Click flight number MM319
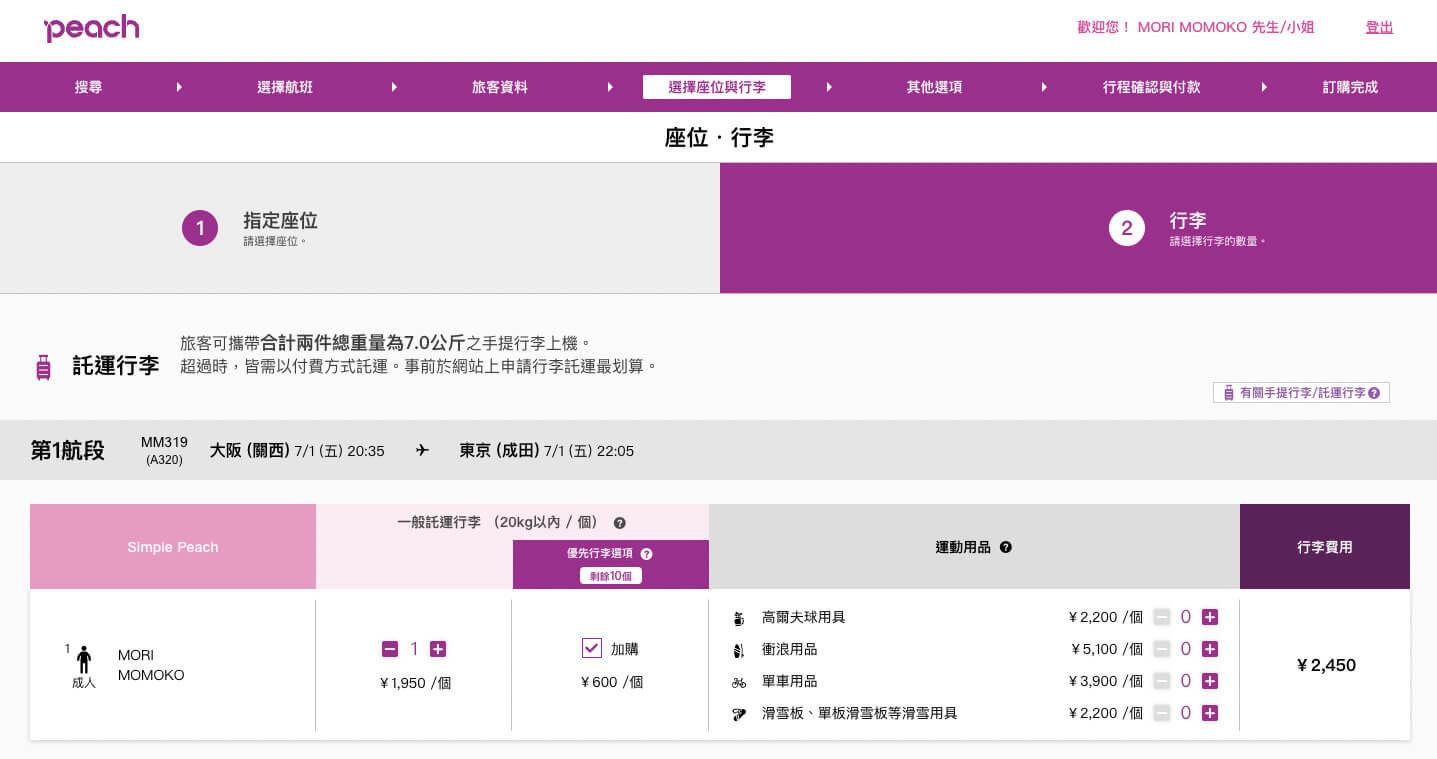1437x759 pixels. pyautogui.click(x=164, y=442)
